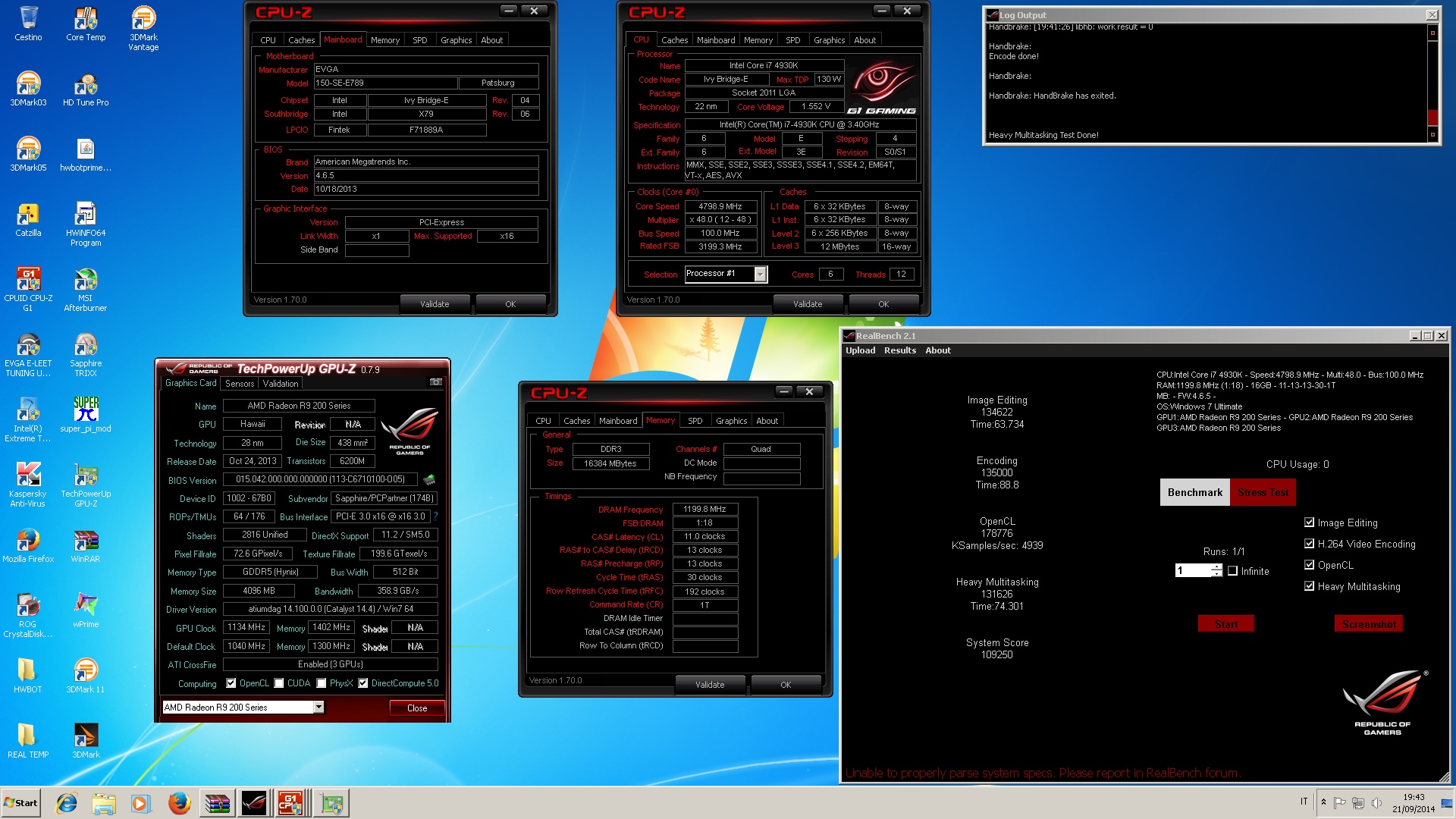Open Windows Explorer from the taskbar

coord(104,803)
